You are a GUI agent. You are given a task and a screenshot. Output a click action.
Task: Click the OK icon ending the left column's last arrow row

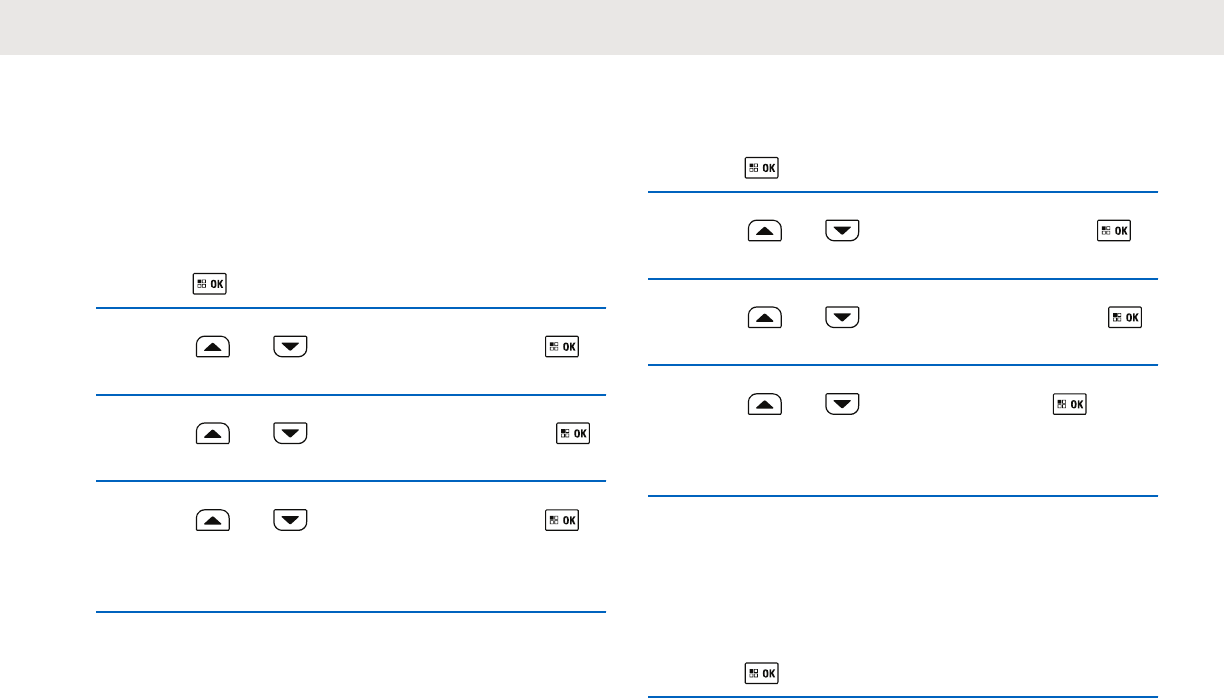point(562,519)
